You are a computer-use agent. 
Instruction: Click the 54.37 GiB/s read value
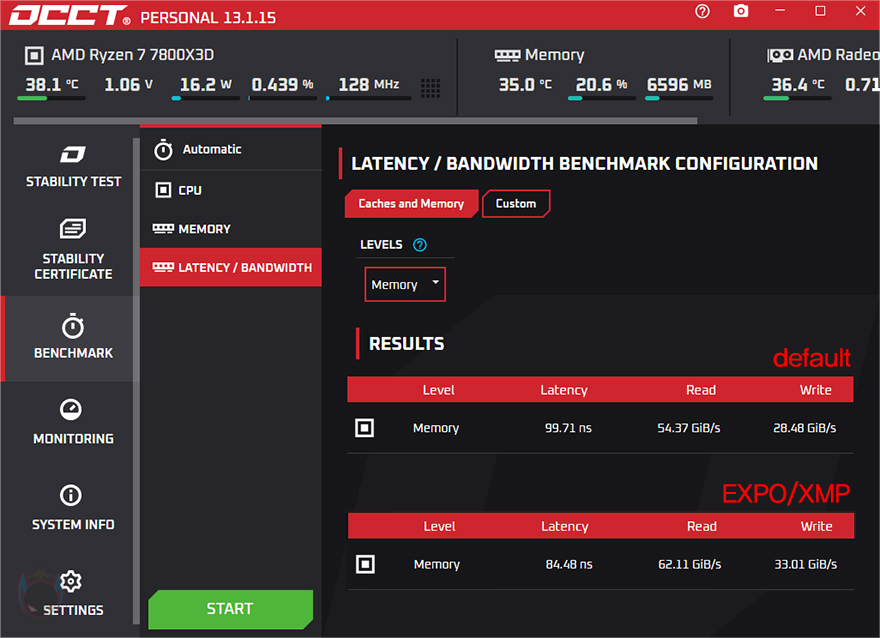point(689,428)
